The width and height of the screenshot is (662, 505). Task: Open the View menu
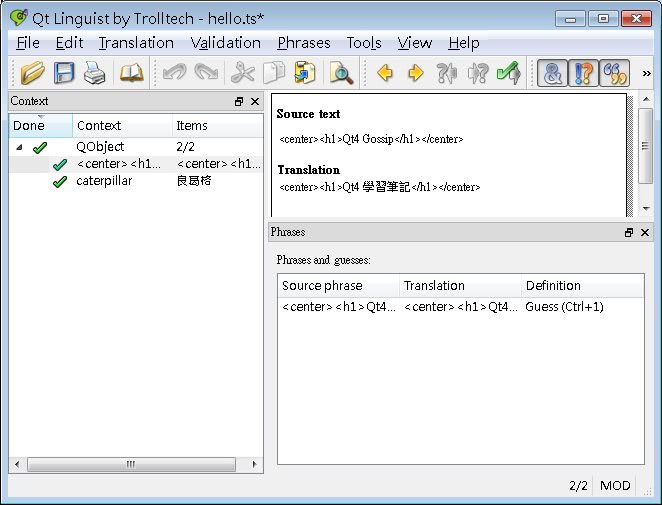click(x=415, y=43)
